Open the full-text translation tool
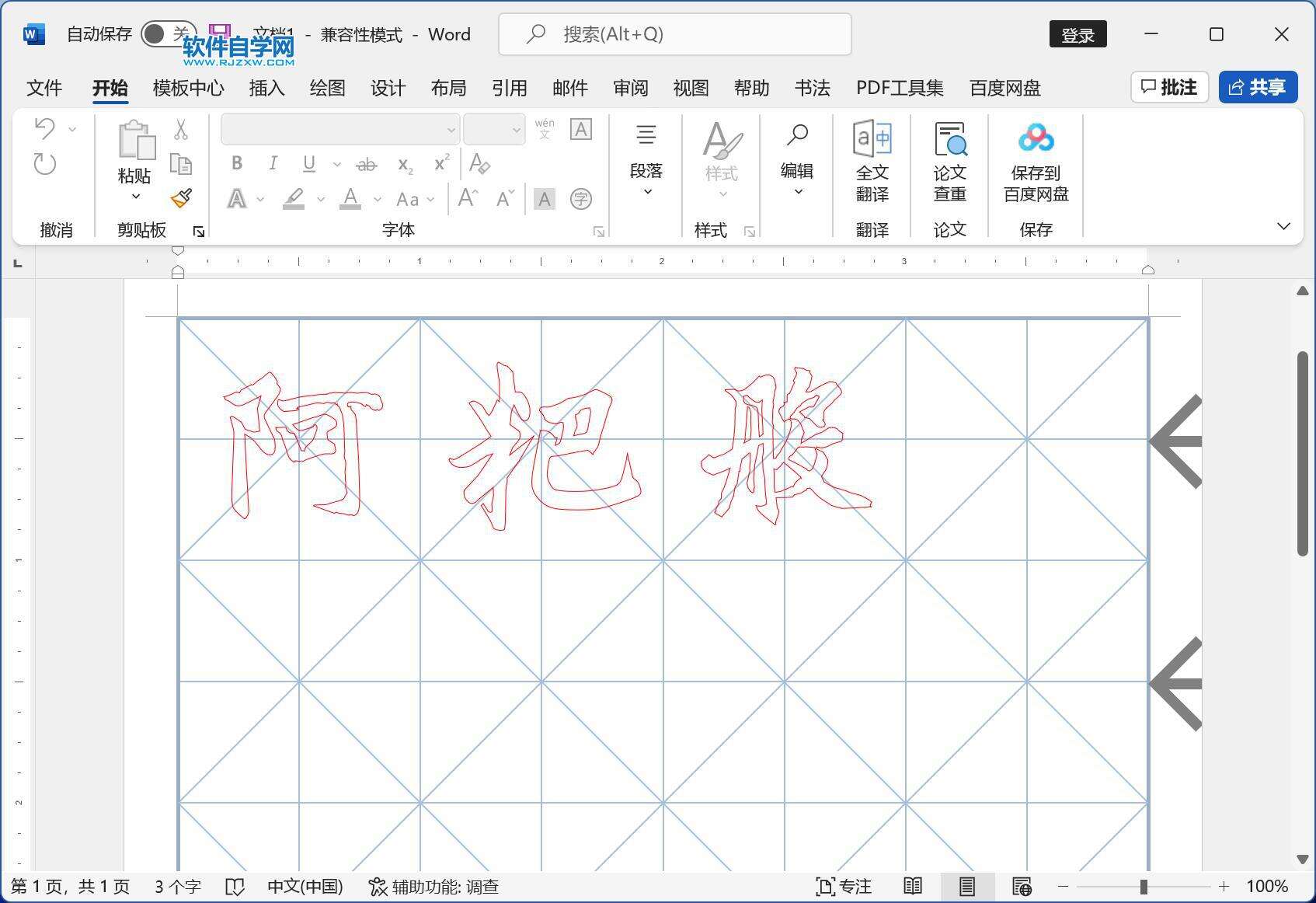Screen dimensions: 1316x903 [872, 162]
